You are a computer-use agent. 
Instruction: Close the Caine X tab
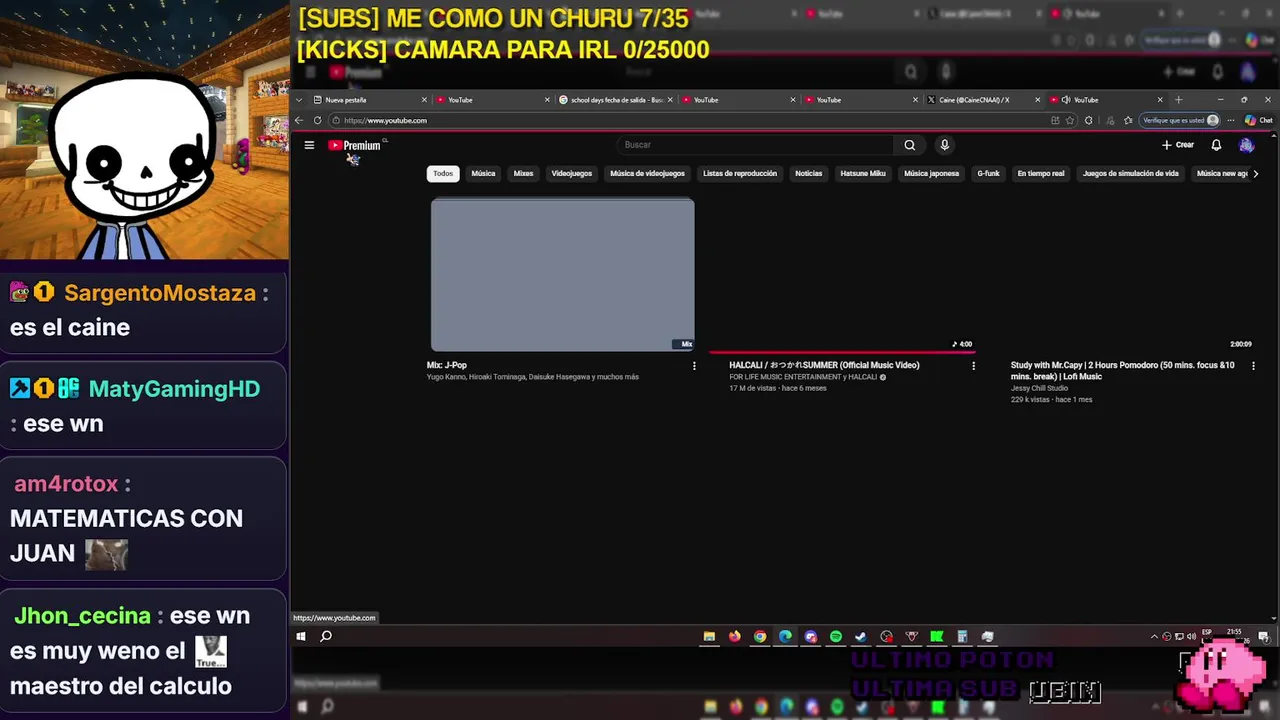click(1037, 100)
